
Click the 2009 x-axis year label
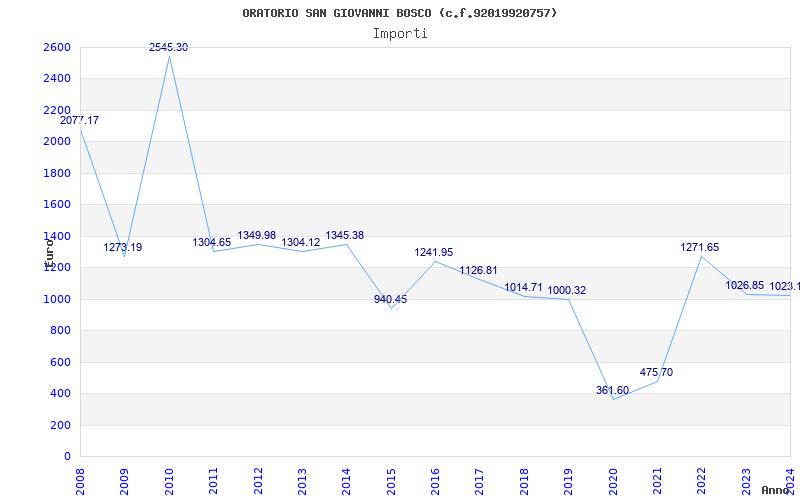point(124,481)
